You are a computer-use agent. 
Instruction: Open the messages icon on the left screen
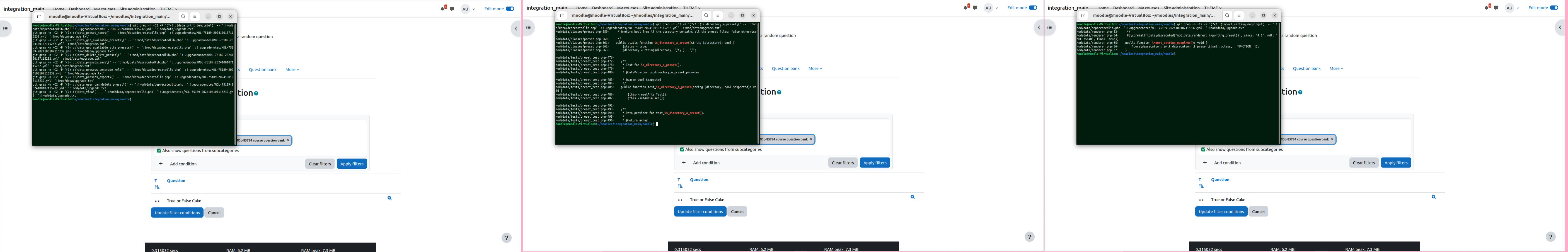coord(452,9)
